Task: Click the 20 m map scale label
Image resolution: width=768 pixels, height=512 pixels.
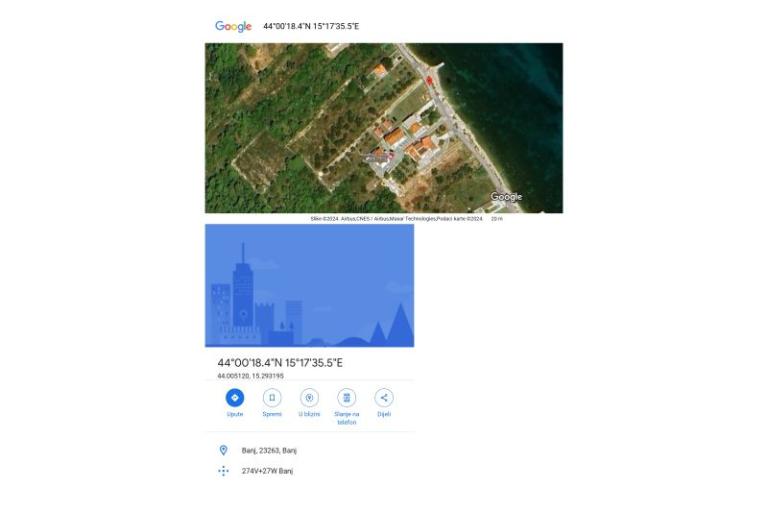Action: tap(497, 218)
